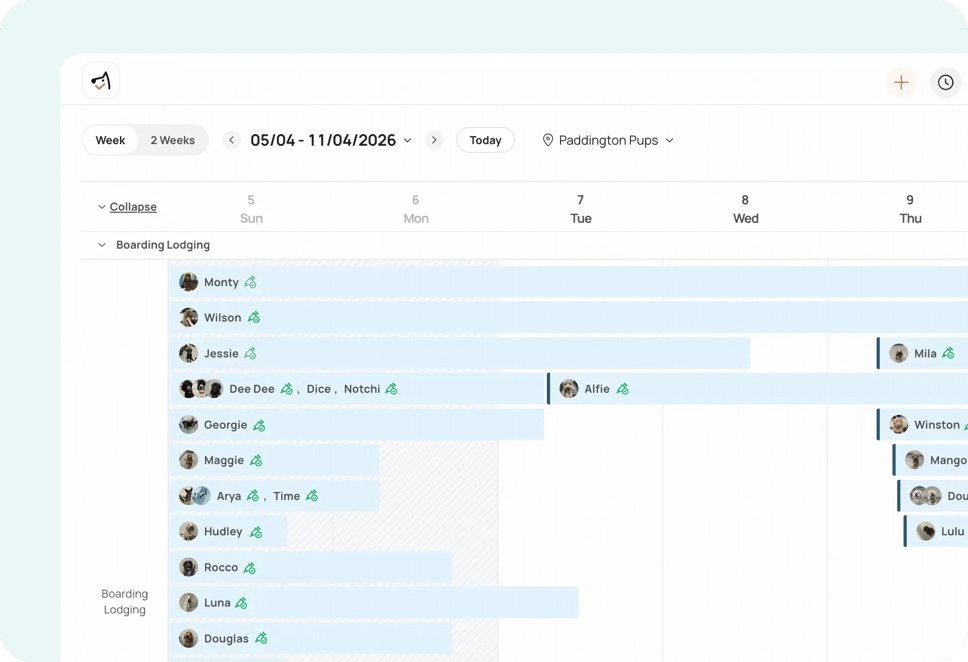The width and height of the screenshot is (968, 662).
Task: Select the Tue 7 column header
Action: coord(580,208)
